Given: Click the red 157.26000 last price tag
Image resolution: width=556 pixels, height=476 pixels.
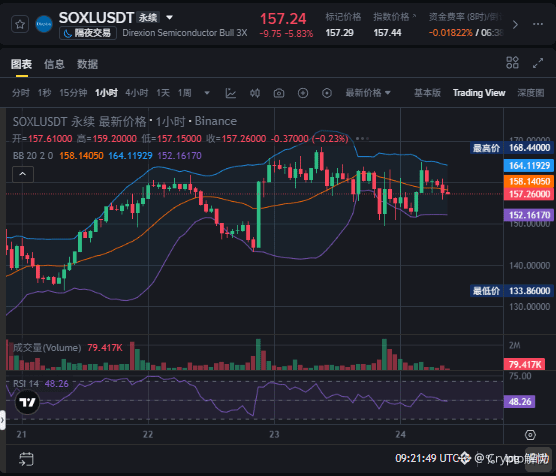Looking at the screenshot, I should point(529,194).
